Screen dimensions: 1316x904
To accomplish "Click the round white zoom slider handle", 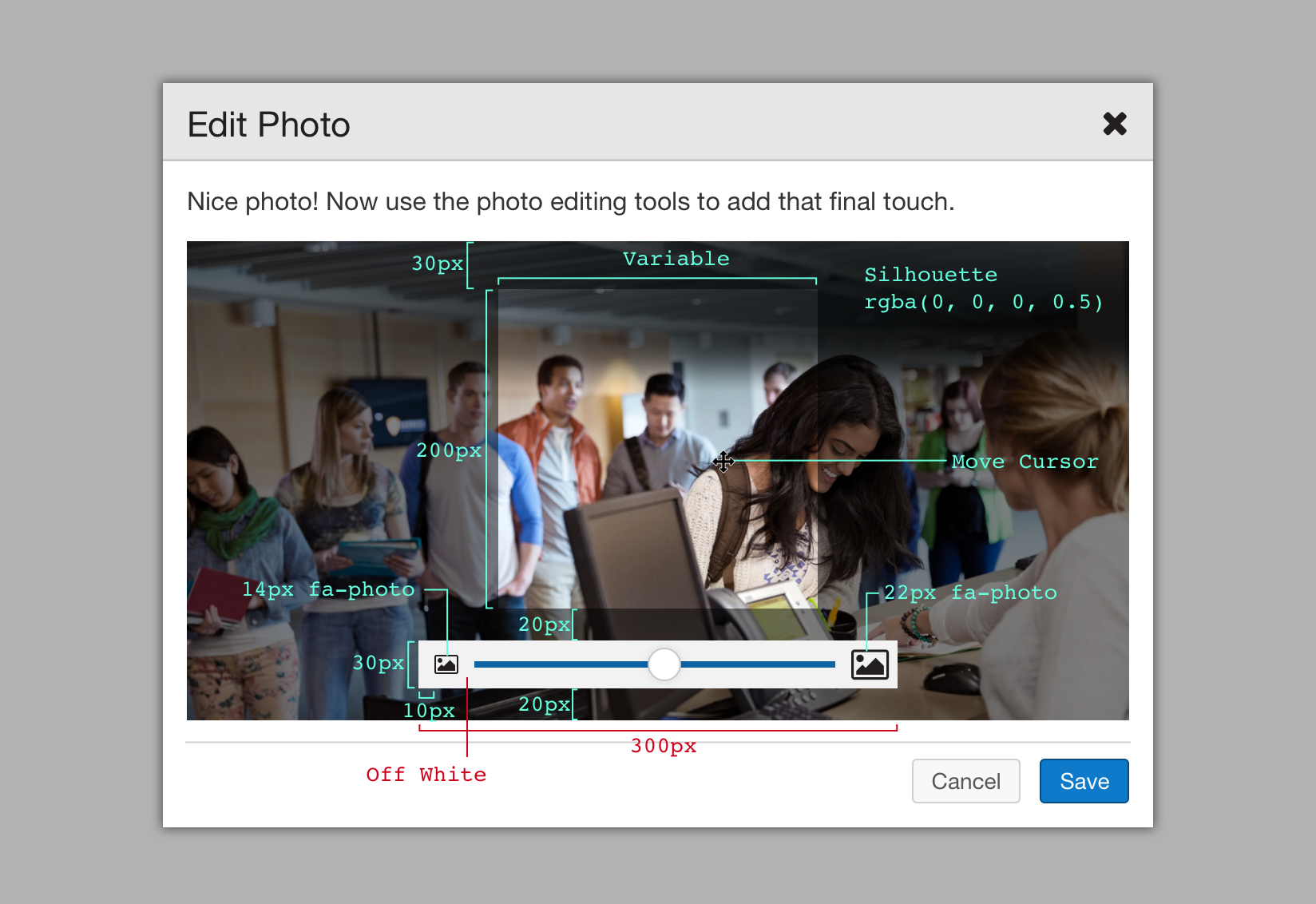I will point(664,664).
